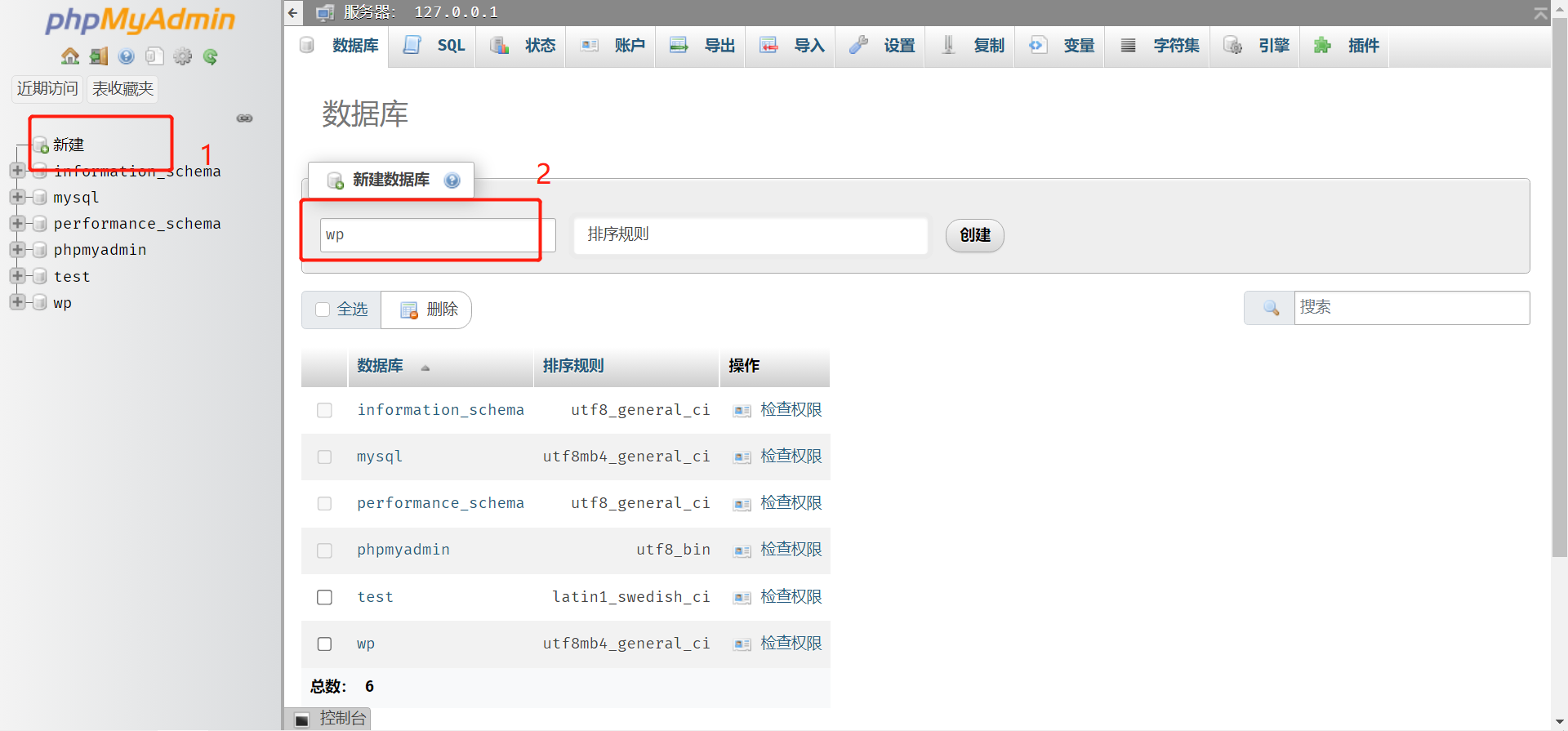Check the test database checkbox

coord(324,597)
